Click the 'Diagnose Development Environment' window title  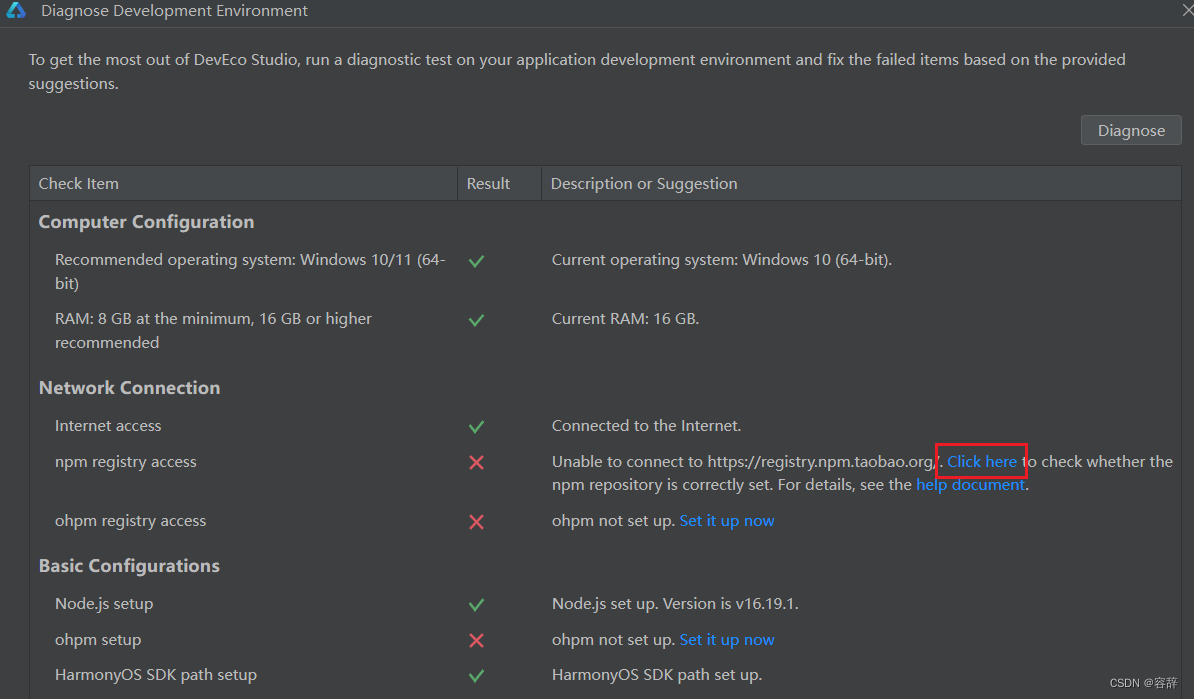(x=174, y=11)
